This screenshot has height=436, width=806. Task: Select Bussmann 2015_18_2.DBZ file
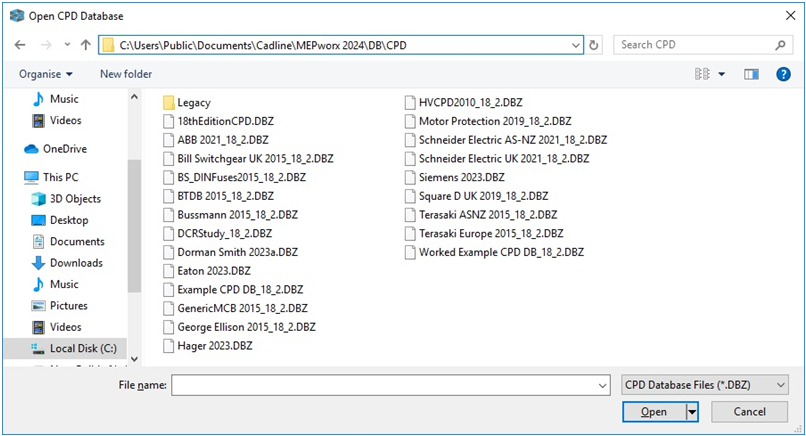(x=231, y=215)
